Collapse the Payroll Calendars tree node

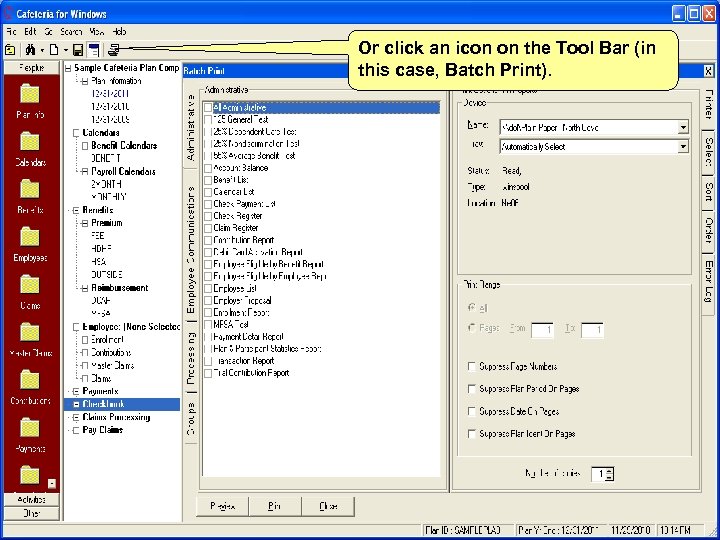coord(84,172)
